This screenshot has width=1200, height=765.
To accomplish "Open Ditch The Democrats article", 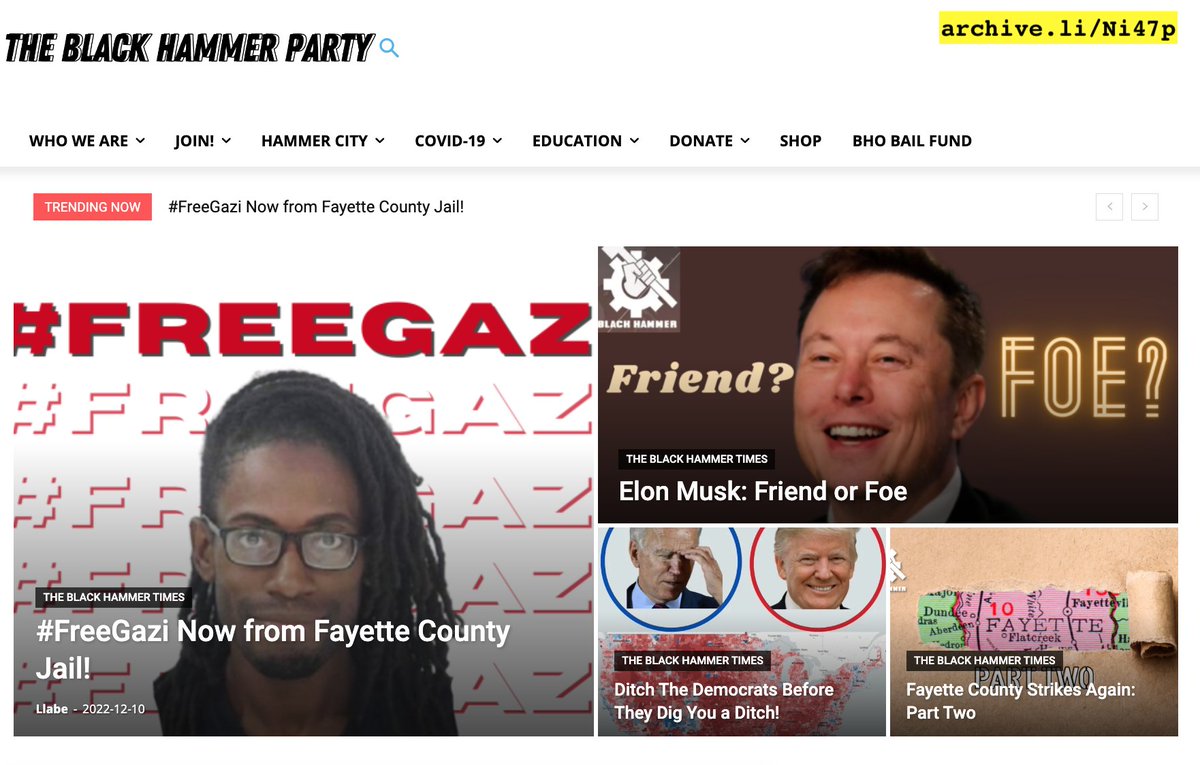I will (x=724, y=701).
